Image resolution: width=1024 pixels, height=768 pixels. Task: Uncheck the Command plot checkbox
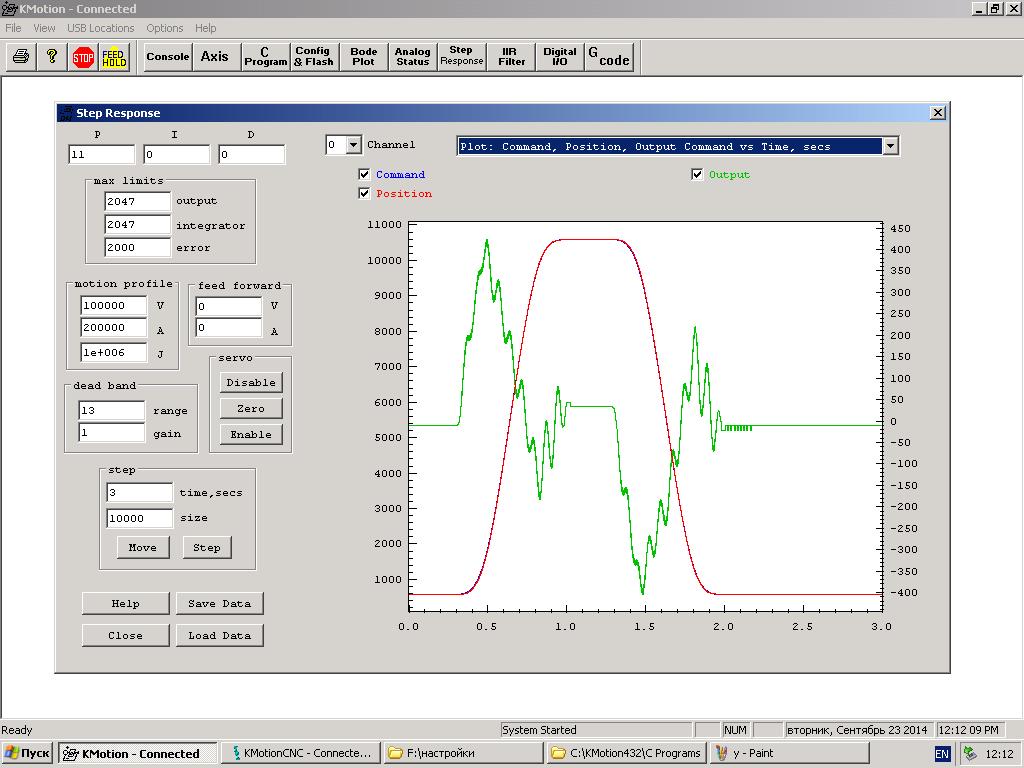pyautogui.click(x=364, y=175)
